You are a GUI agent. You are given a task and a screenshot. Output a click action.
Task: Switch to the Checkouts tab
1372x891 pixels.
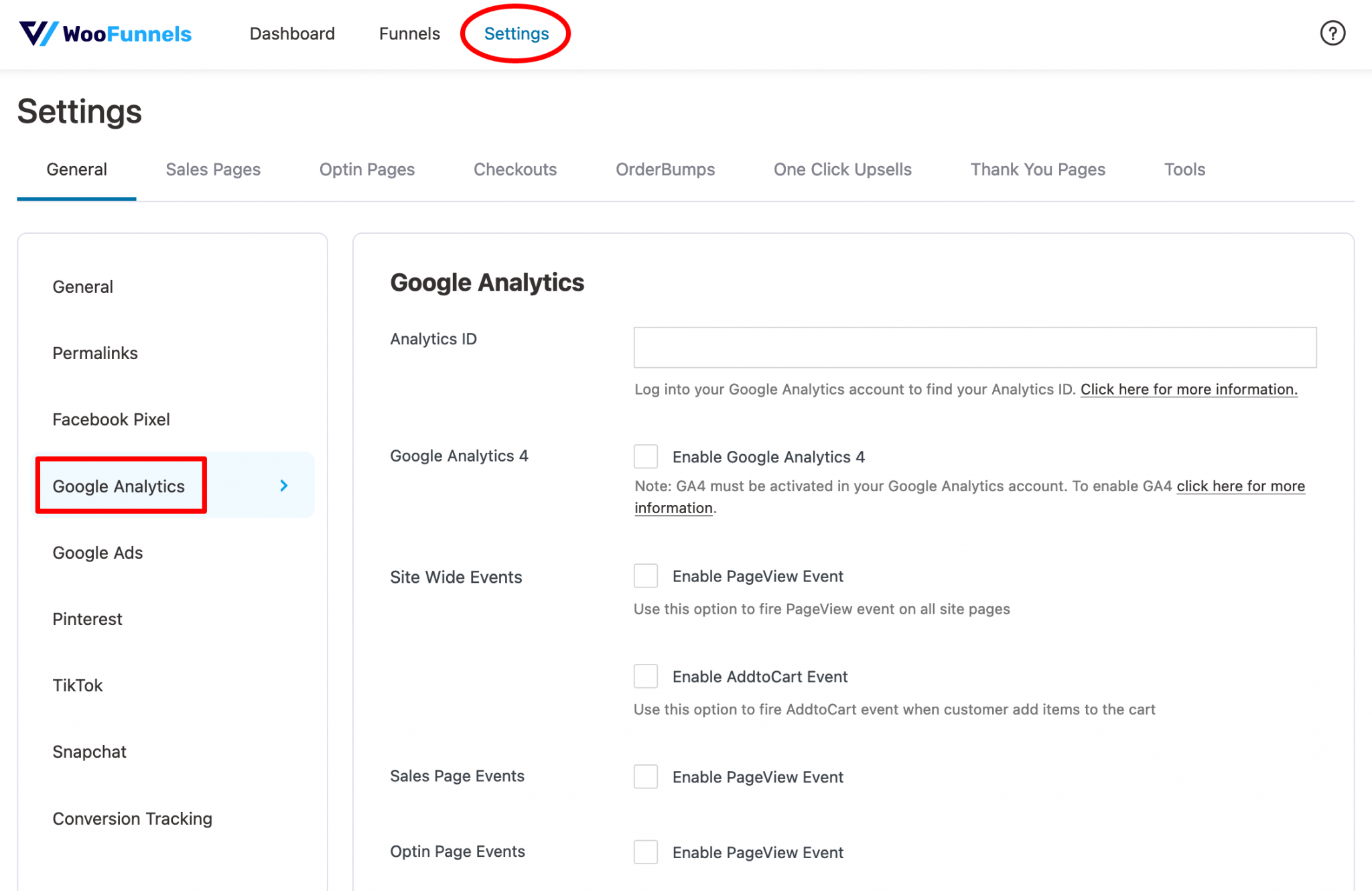point(514,169)
